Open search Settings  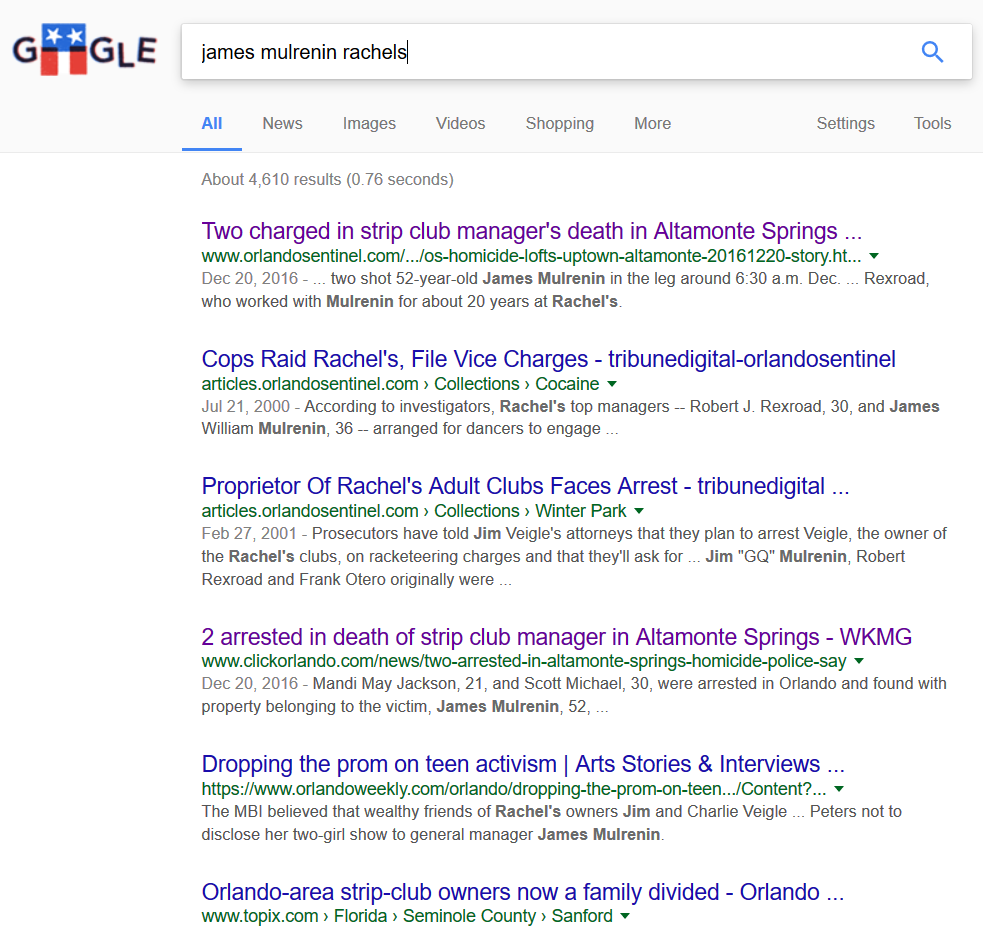pos(846,124)
